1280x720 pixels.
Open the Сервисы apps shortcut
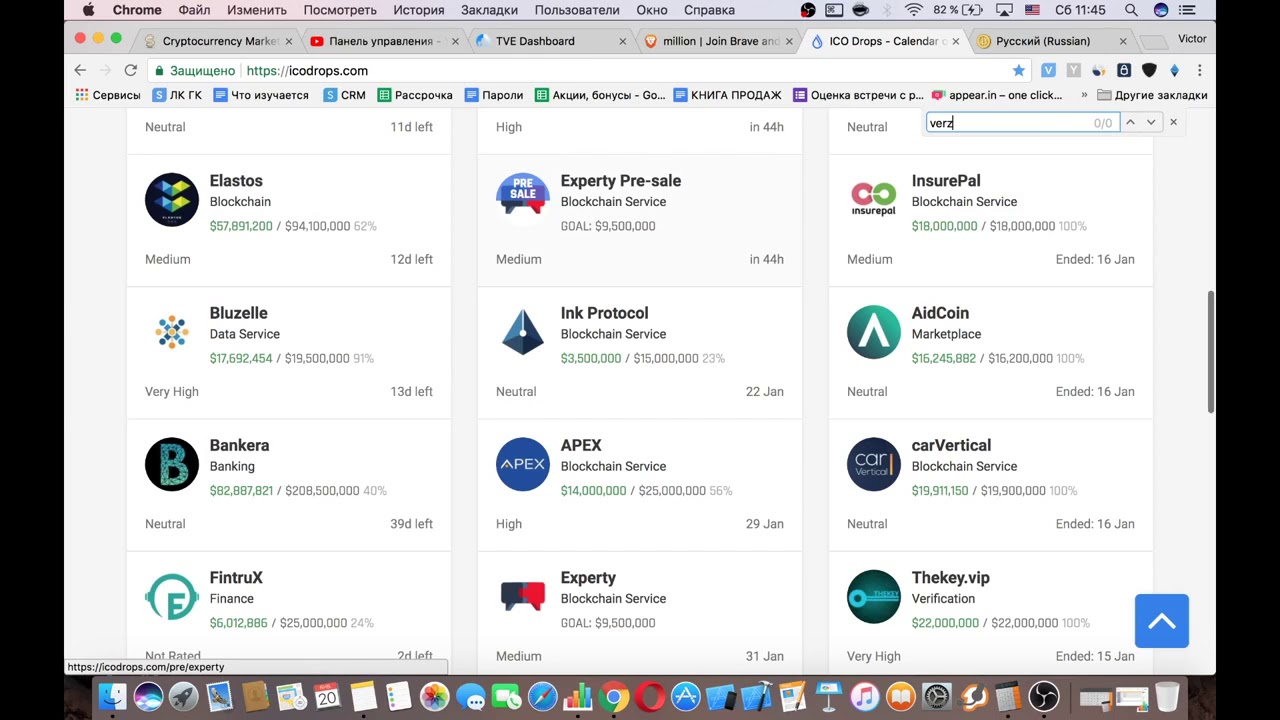pyautogui.click(x=108, y=95)
